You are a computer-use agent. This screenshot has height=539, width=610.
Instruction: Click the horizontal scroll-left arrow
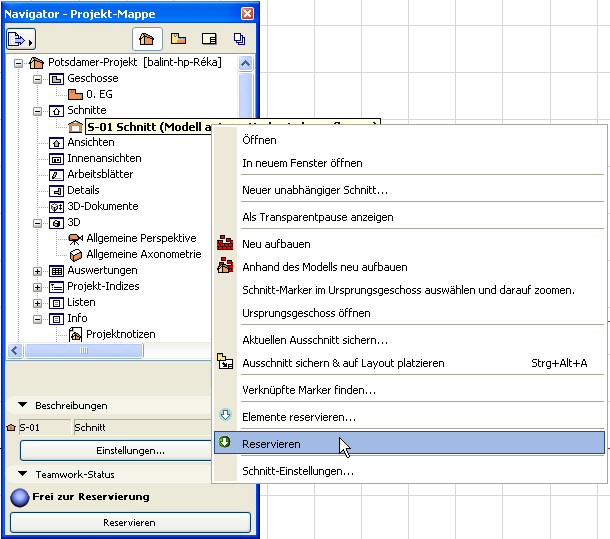pyautogui.click(x=15, y=351)
